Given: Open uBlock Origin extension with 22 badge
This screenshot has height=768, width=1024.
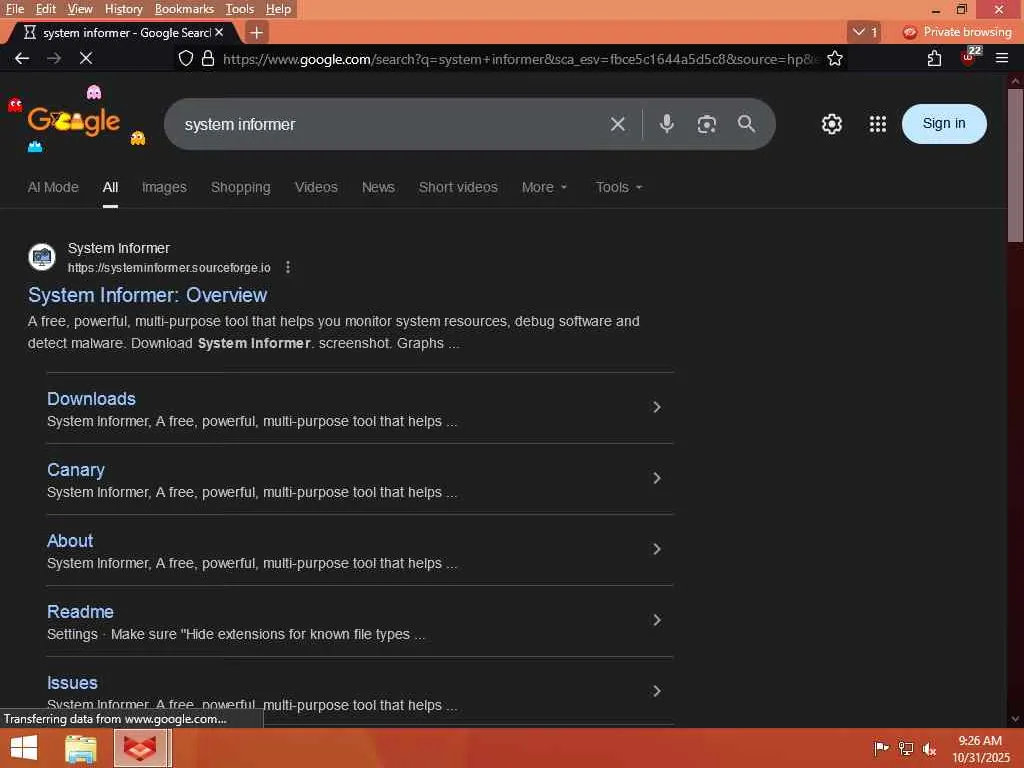Looking at the screenshot, I should 969,57.
